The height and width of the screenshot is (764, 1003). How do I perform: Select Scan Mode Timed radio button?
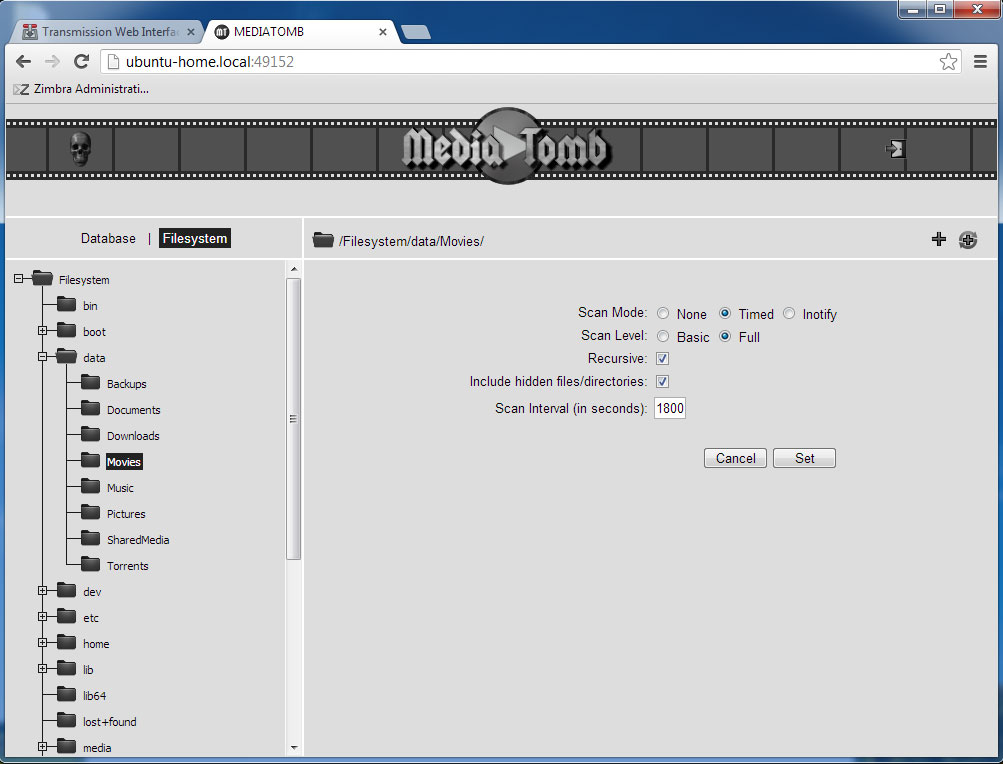click(725, 314)
